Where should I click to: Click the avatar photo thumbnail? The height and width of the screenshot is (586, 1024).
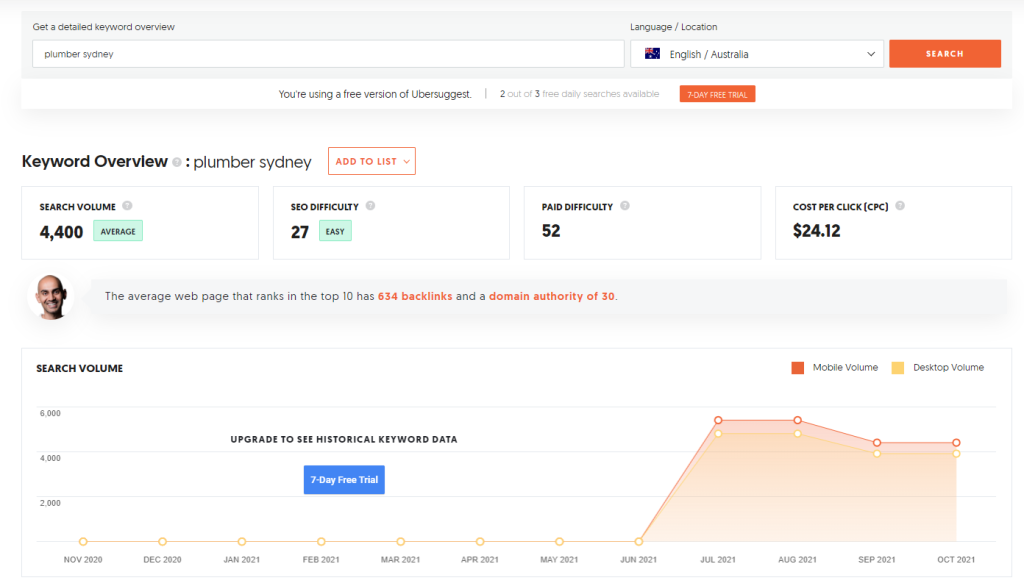pos(51,297)
